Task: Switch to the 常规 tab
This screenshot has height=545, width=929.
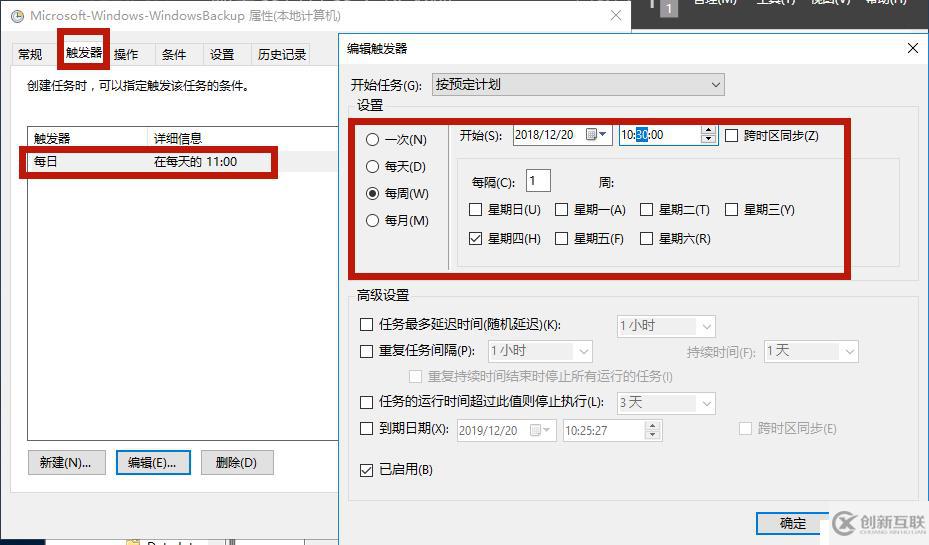Action: click(30, 54)
